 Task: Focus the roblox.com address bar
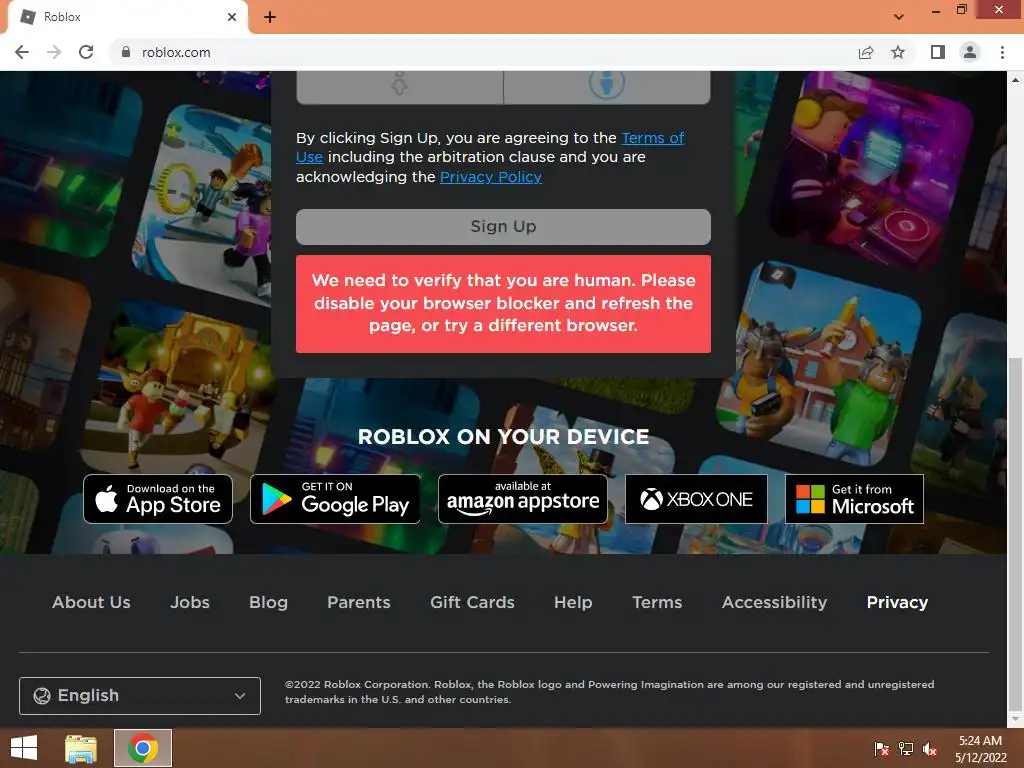483,52
